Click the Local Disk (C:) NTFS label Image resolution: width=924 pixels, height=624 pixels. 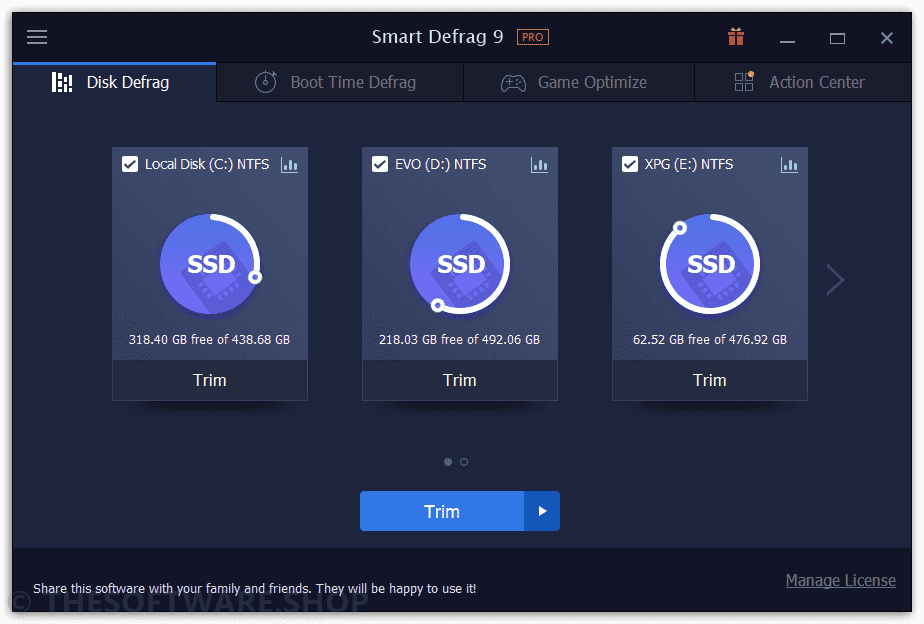[x=207, y=164]
